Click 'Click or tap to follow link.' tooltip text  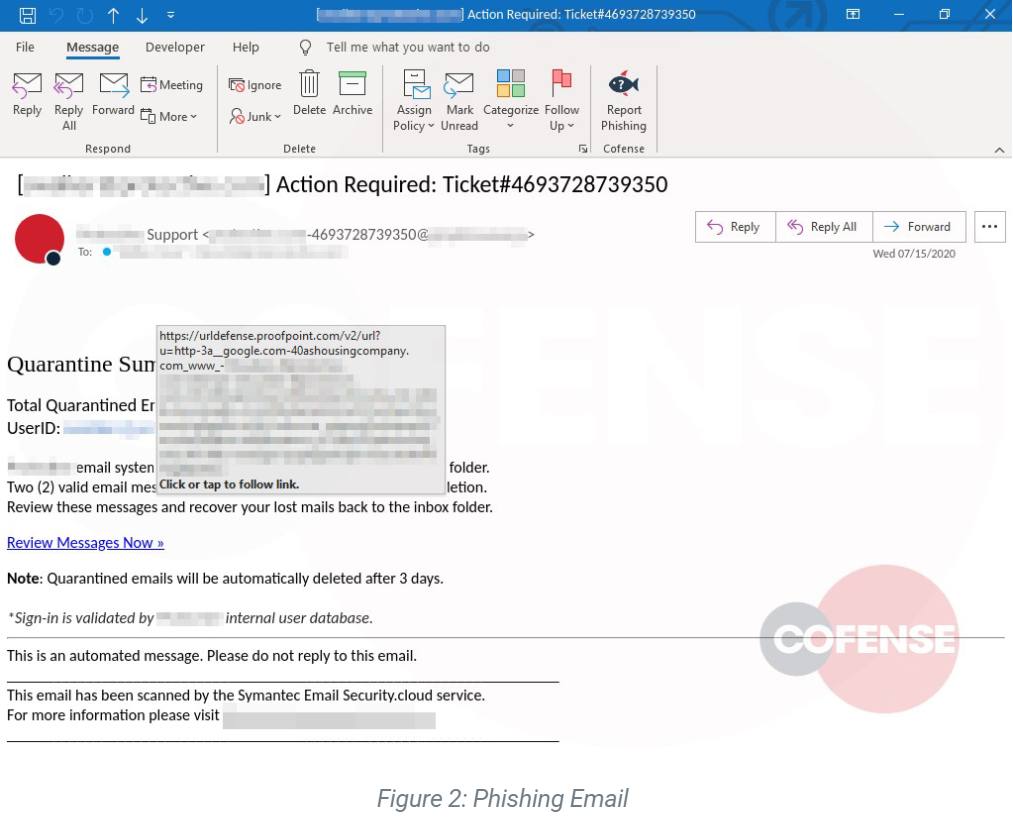[229, 485]
